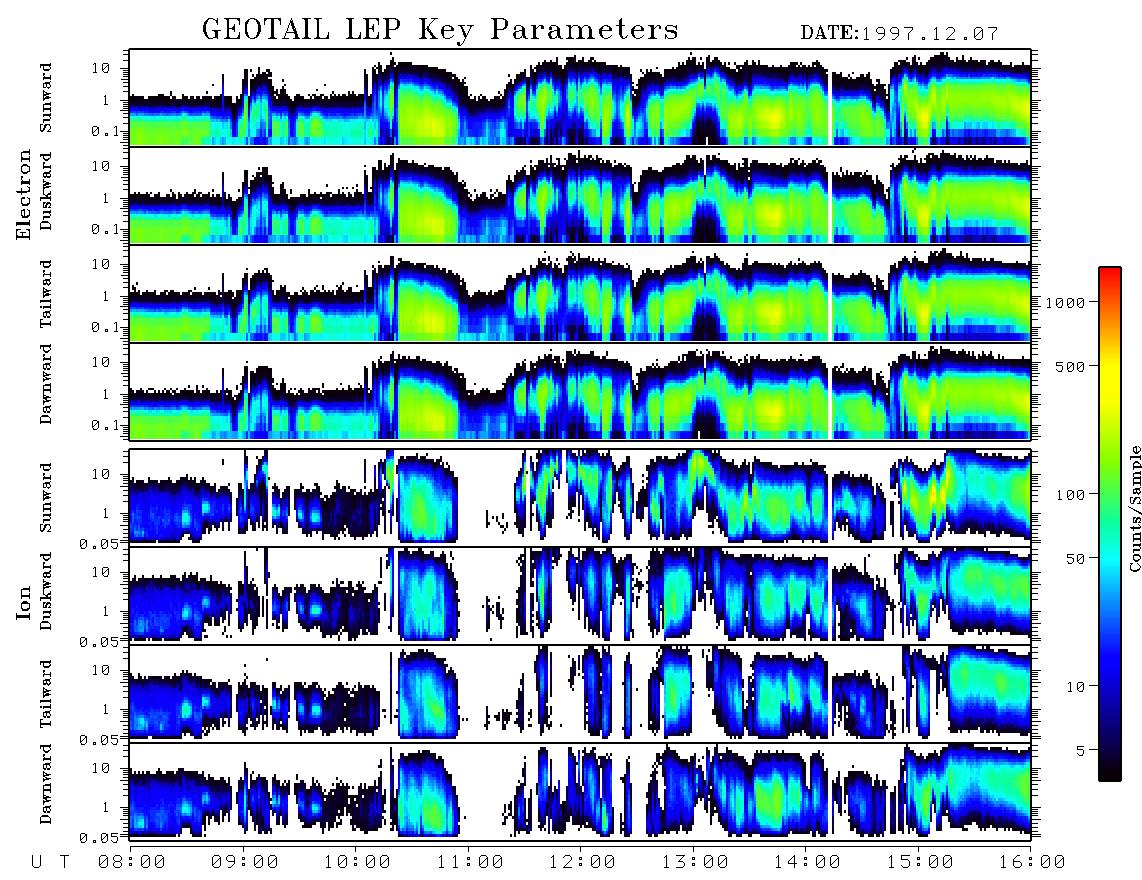Screen dimensions: 1142x880
Task: Click the DATE:1997.12.07 label
Action: pos(899,33)
